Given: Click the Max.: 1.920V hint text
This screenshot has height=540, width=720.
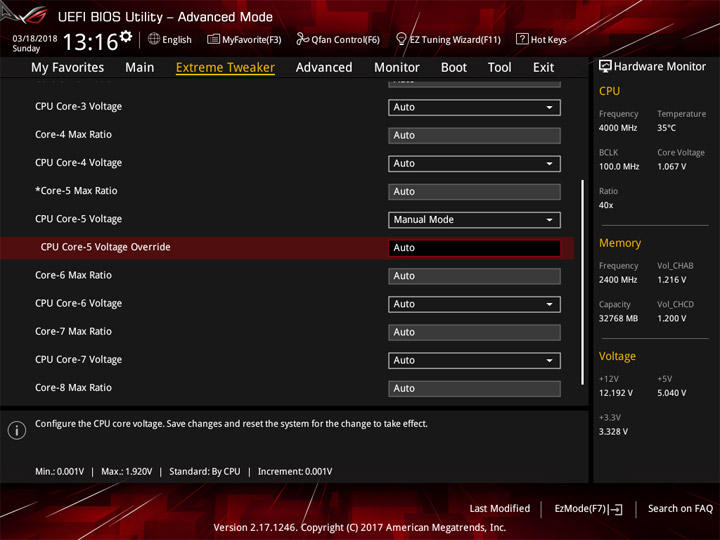Looking at the screenshot, I should 127,472.
